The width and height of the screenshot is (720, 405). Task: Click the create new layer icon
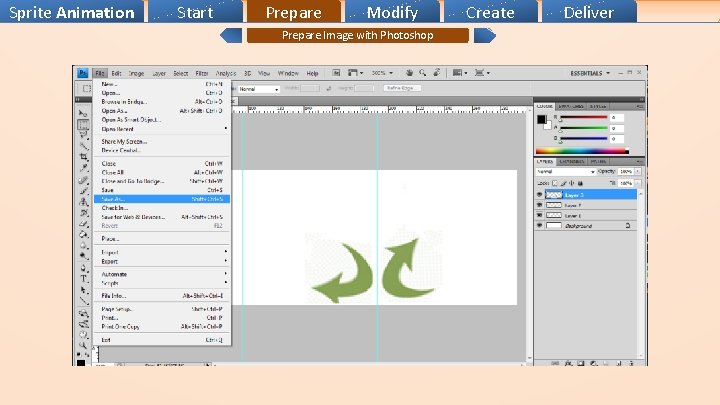click(619, 363)
